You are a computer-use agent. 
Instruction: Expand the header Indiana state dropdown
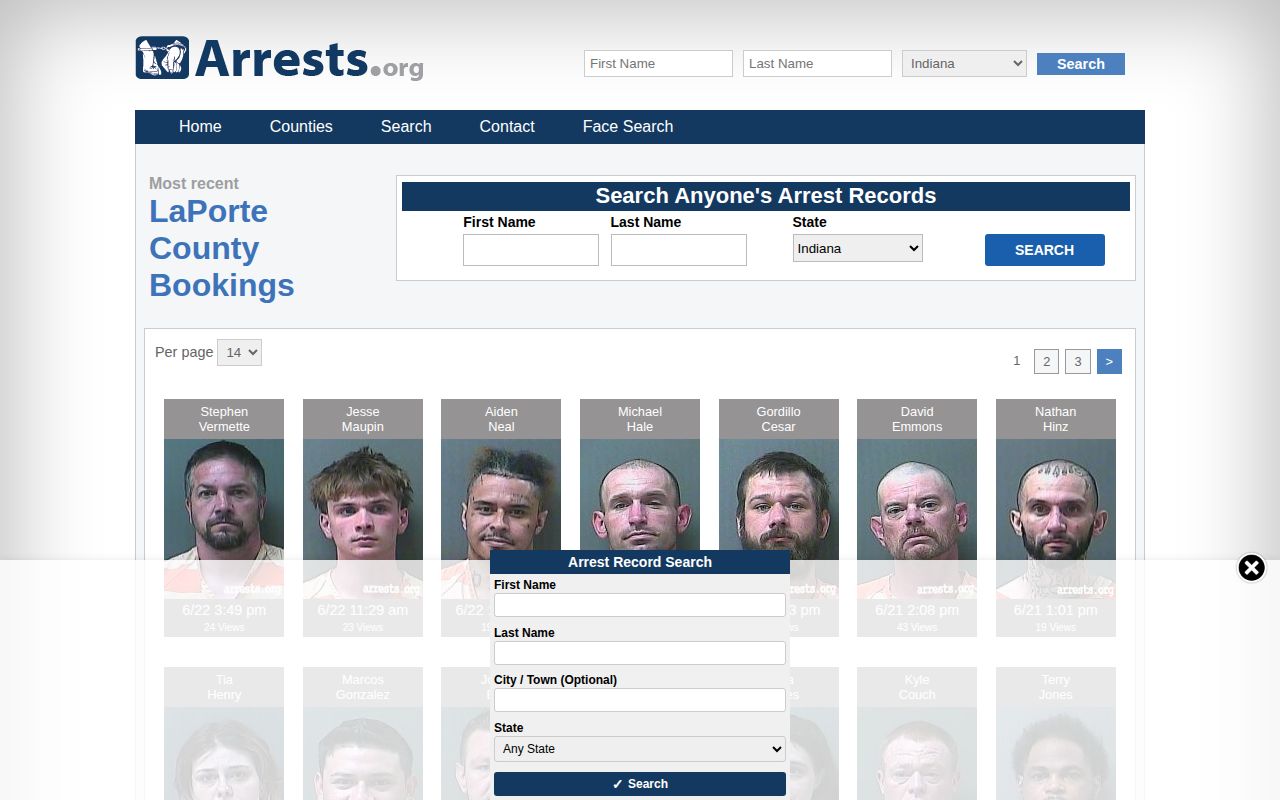coord(964,64)
